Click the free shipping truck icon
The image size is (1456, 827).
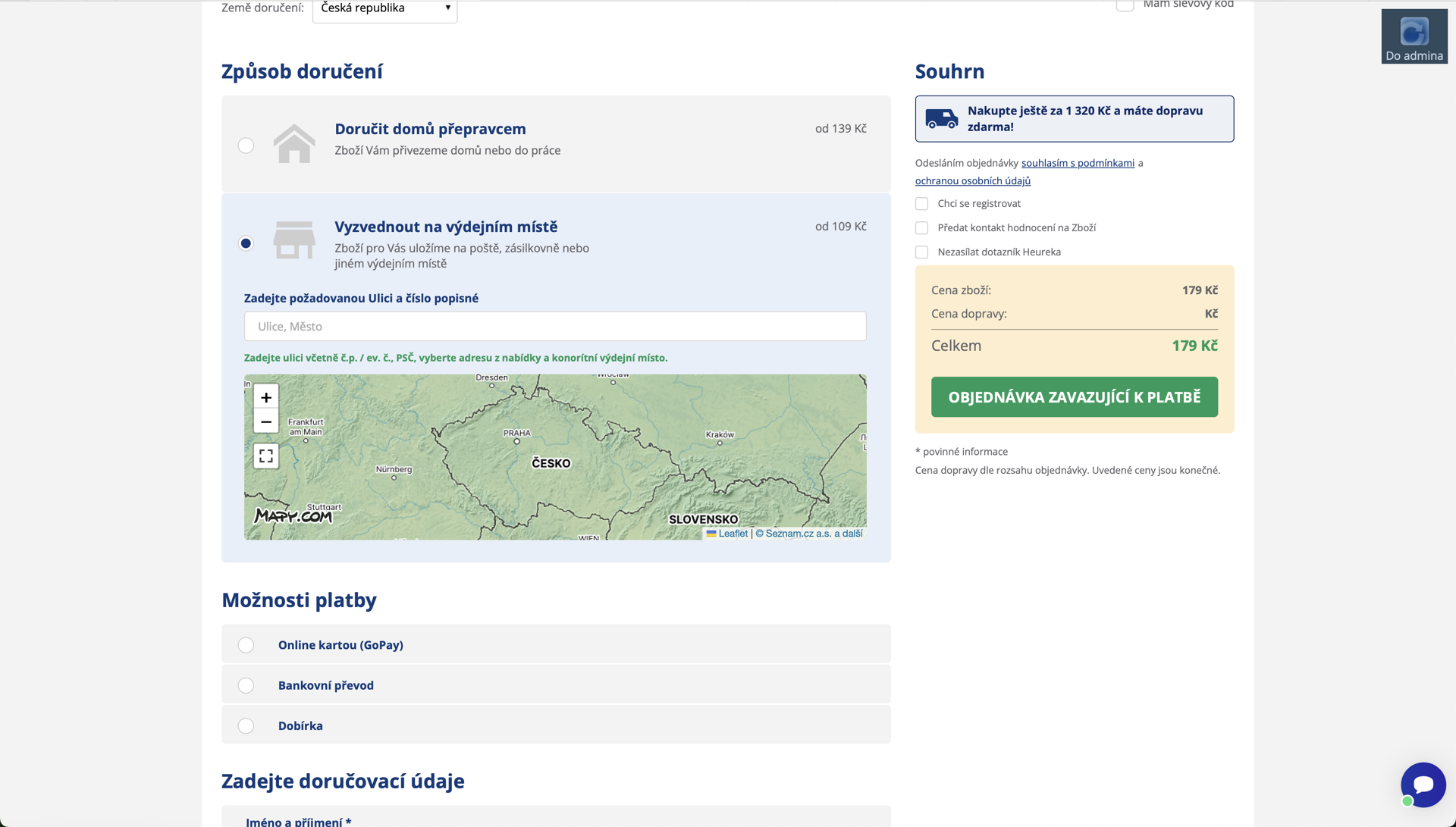(941, 119)
